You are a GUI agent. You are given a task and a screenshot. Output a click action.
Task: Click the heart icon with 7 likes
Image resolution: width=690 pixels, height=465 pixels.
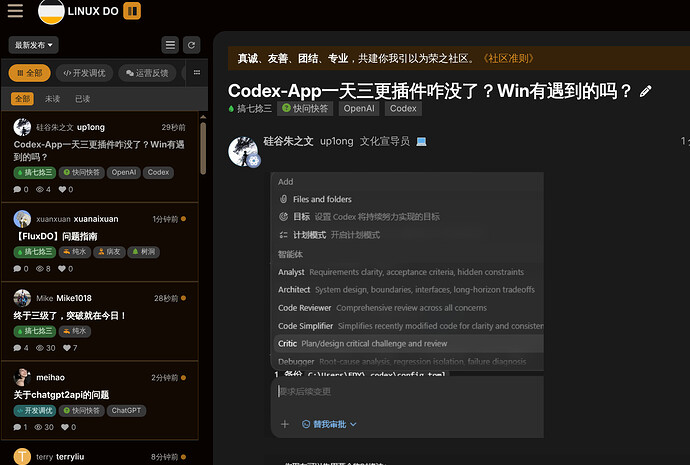point(66,348)
